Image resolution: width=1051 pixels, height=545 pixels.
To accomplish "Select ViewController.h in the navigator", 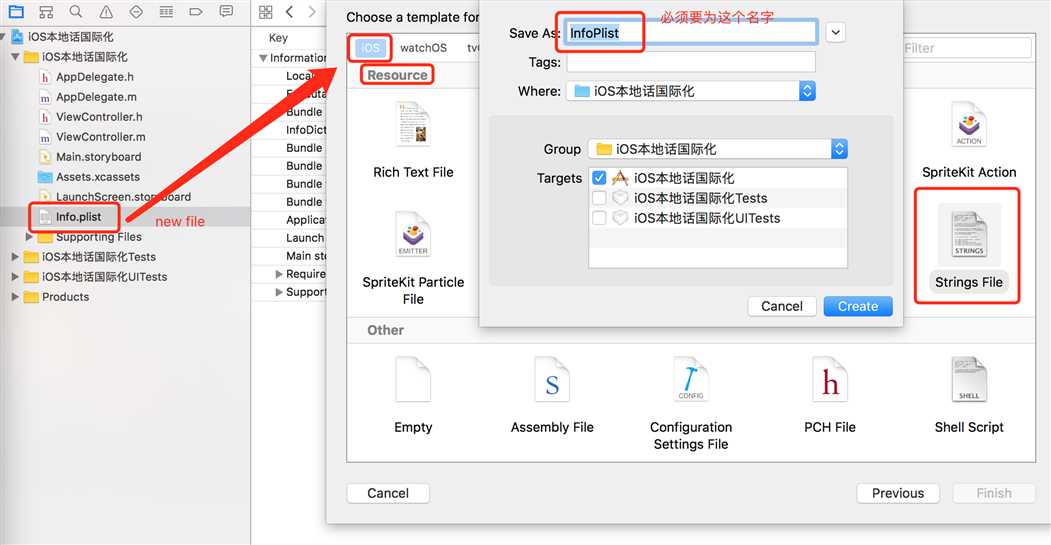I will [x=99, y=117].
